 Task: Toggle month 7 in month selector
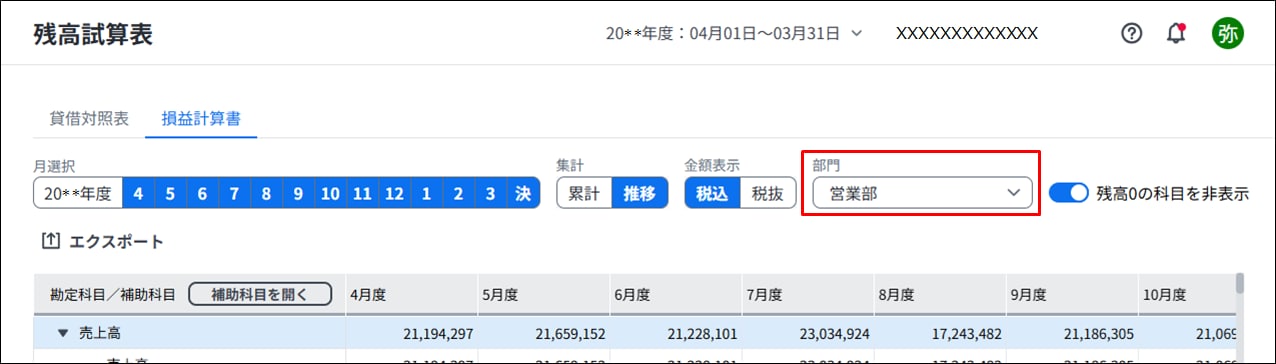[234, 193]
